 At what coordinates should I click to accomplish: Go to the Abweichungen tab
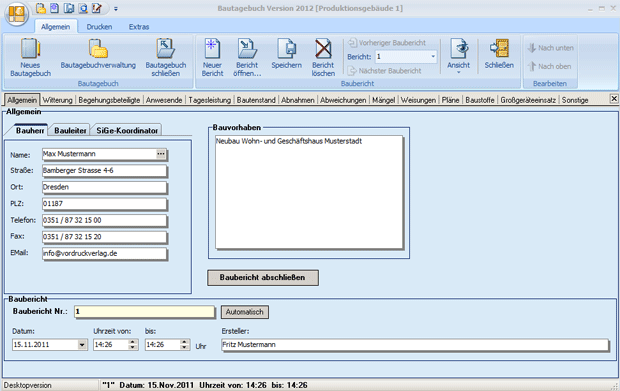[343, 100]
